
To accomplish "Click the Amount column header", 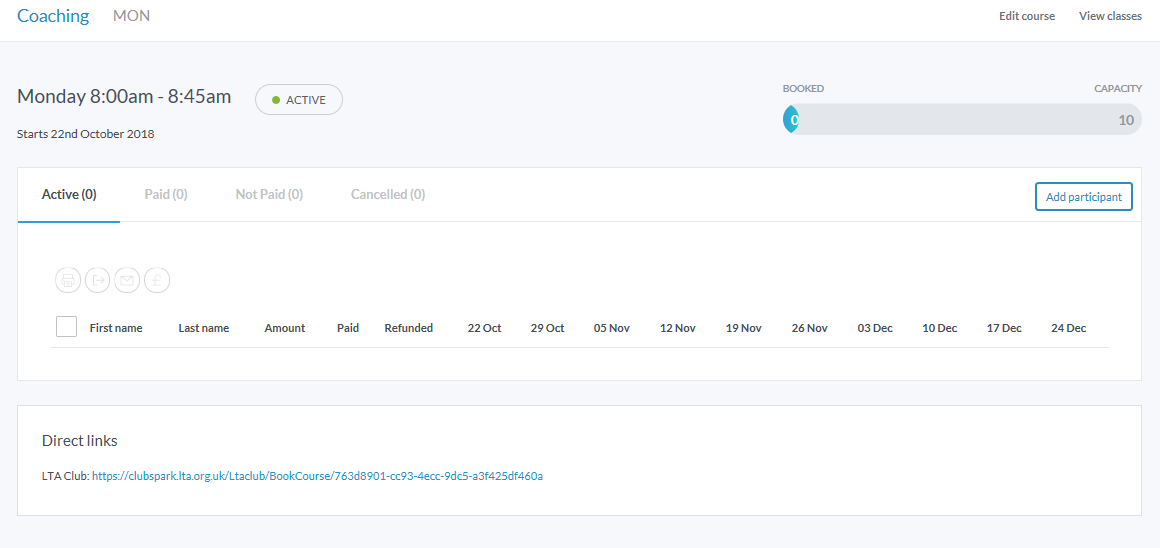I will tap(285, 328).
